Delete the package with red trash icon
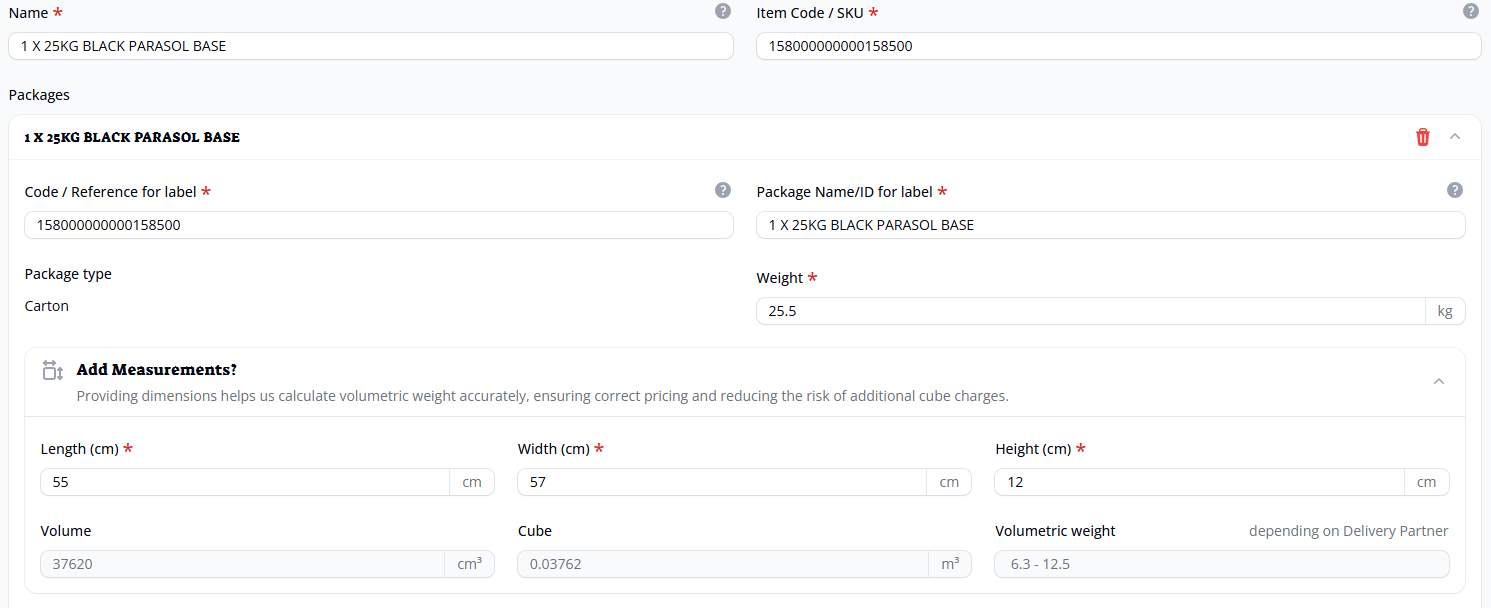The height and width of the screenshot is (608, 1491). coord(1422,137)
